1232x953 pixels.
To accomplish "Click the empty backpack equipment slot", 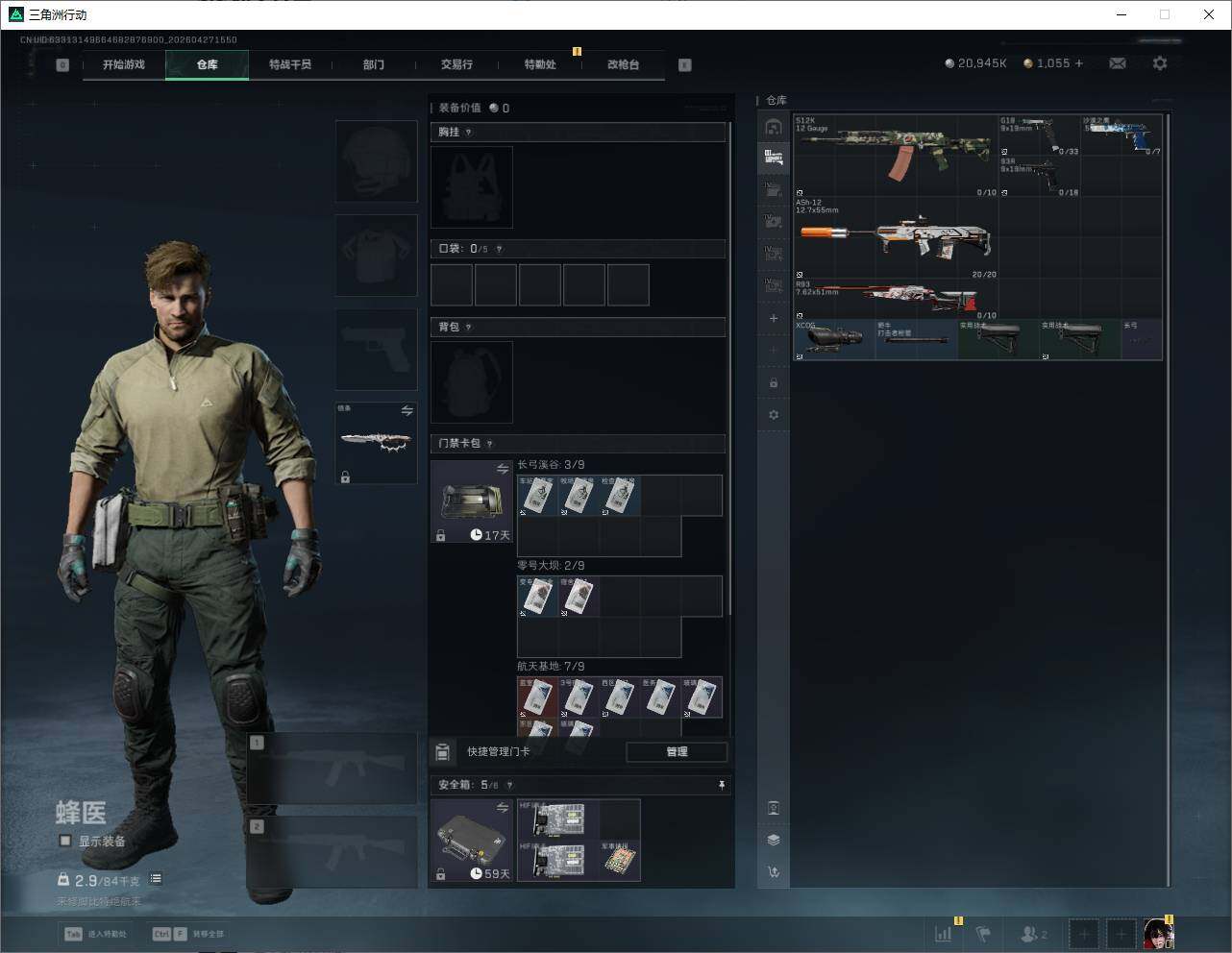I will 472,382.
